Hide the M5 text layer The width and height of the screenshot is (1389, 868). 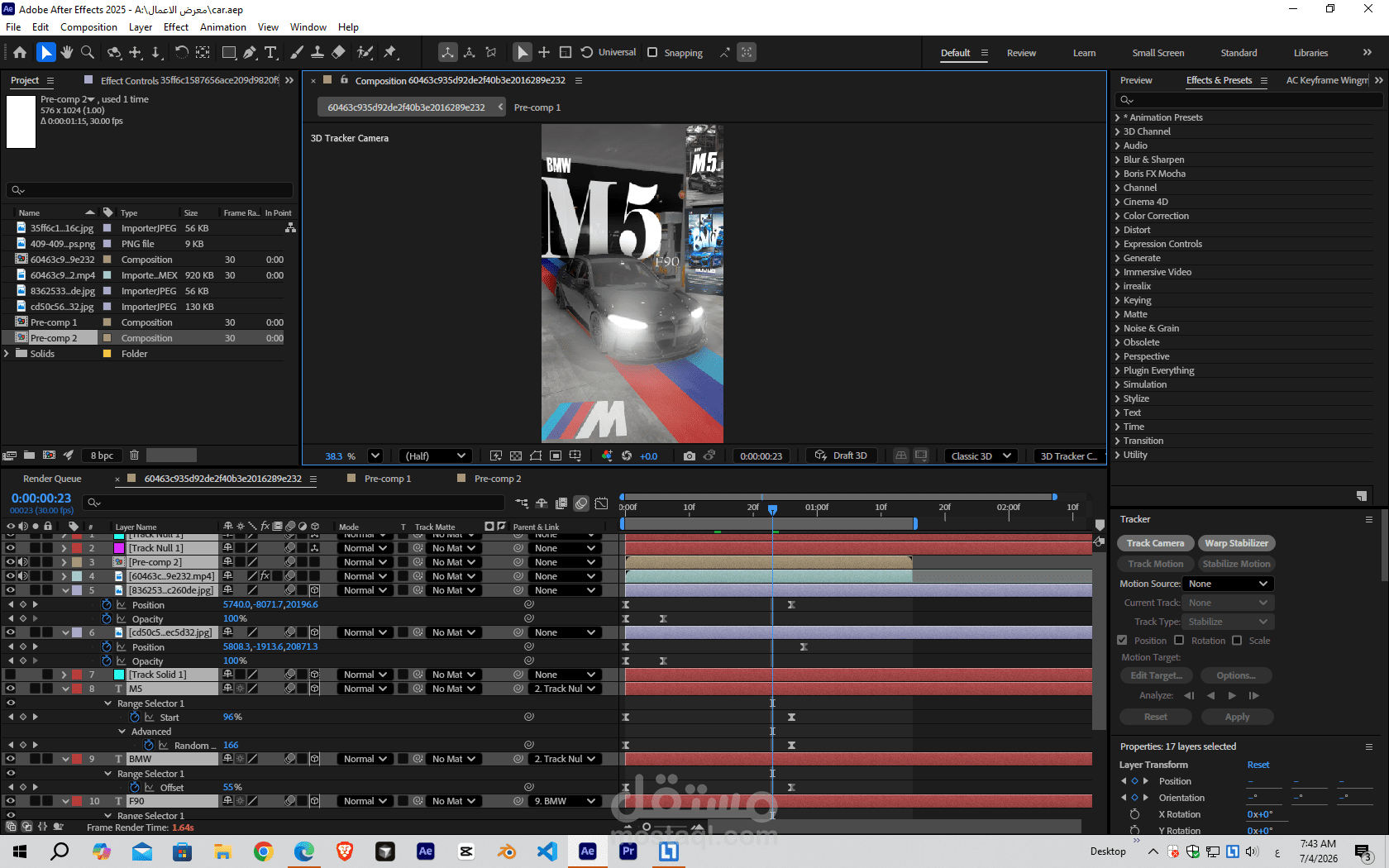11,689
